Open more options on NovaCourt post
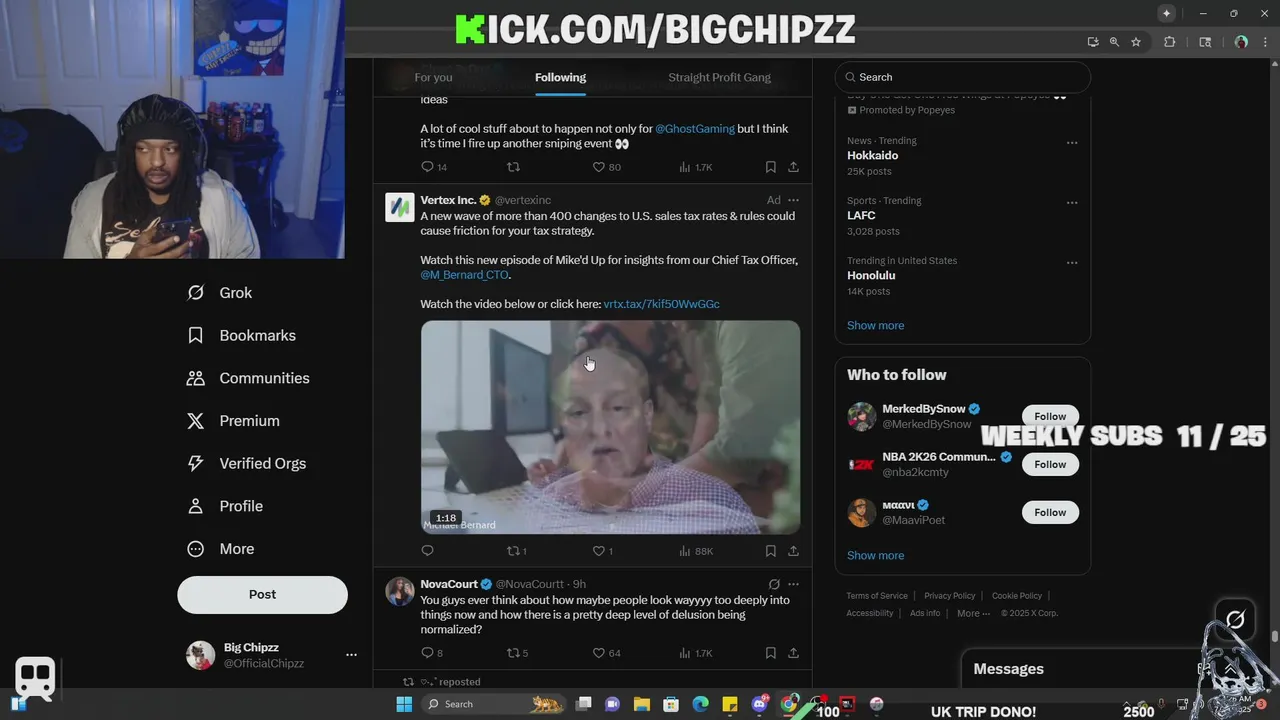 (x=793, y=584)
